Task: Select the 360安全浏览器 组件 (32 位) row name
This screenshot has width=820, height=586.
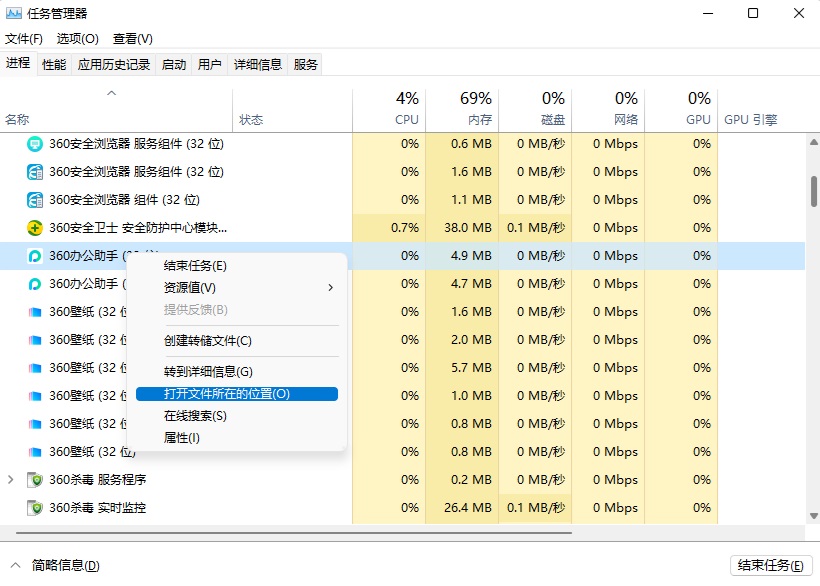Action: 124,200
